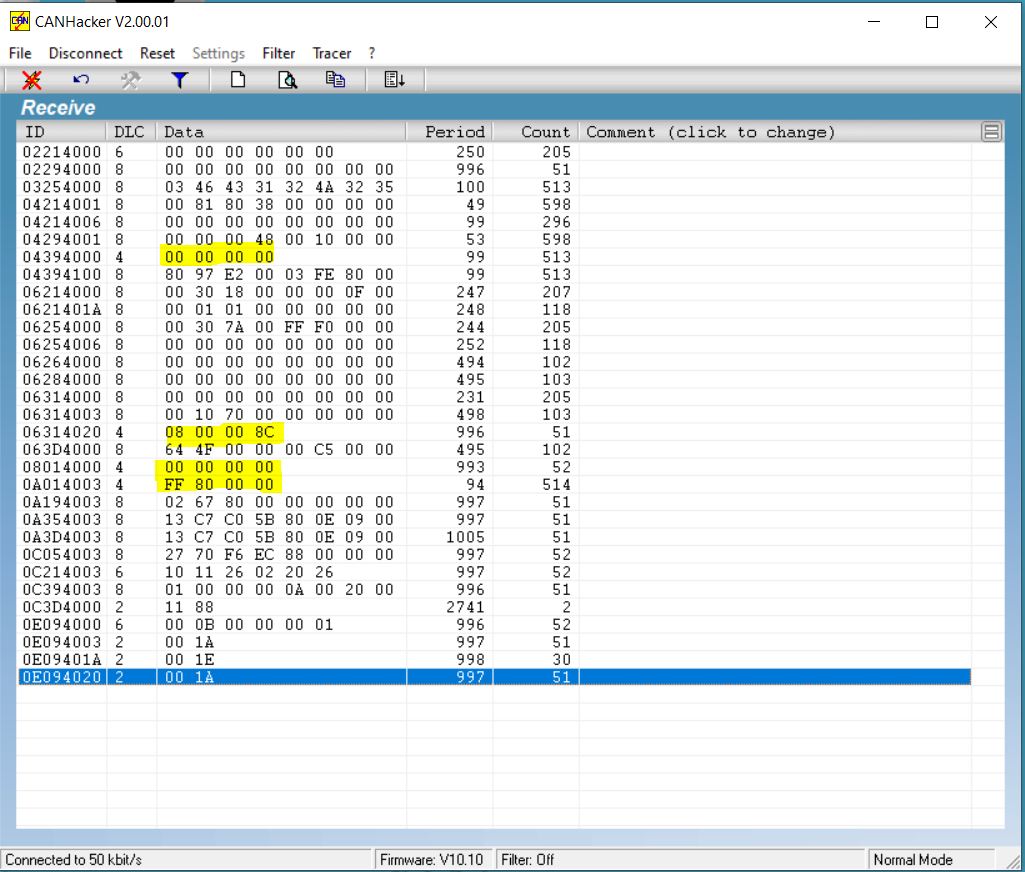Click the ID column header
Image resolution: width=1025 pixels, height=872 pixels.
[61, 132]
